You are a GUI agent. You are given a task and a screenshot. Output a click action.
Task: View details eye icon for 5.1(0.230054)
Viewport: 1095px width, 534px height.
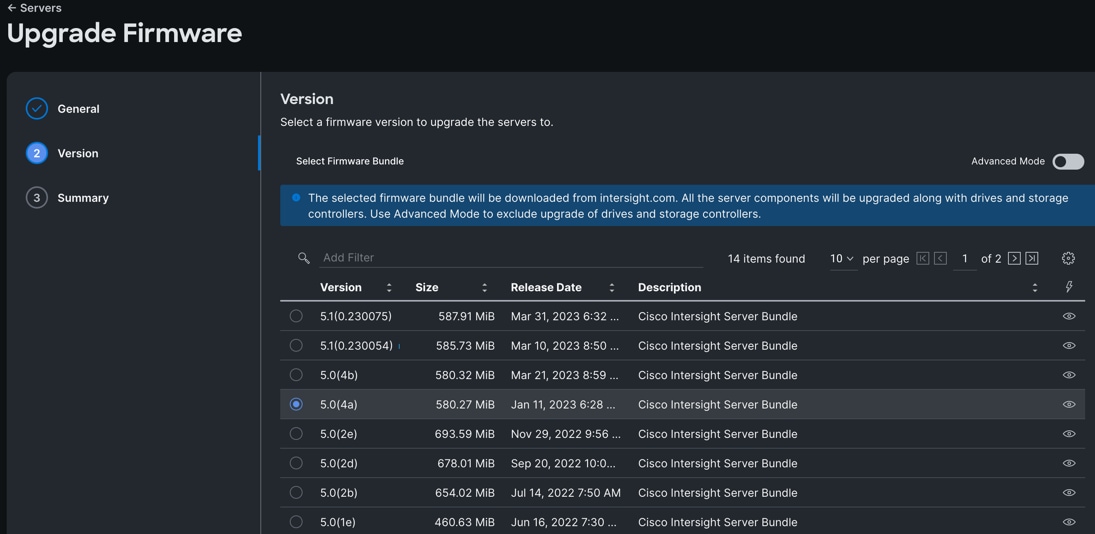[x=1068, y=346]
